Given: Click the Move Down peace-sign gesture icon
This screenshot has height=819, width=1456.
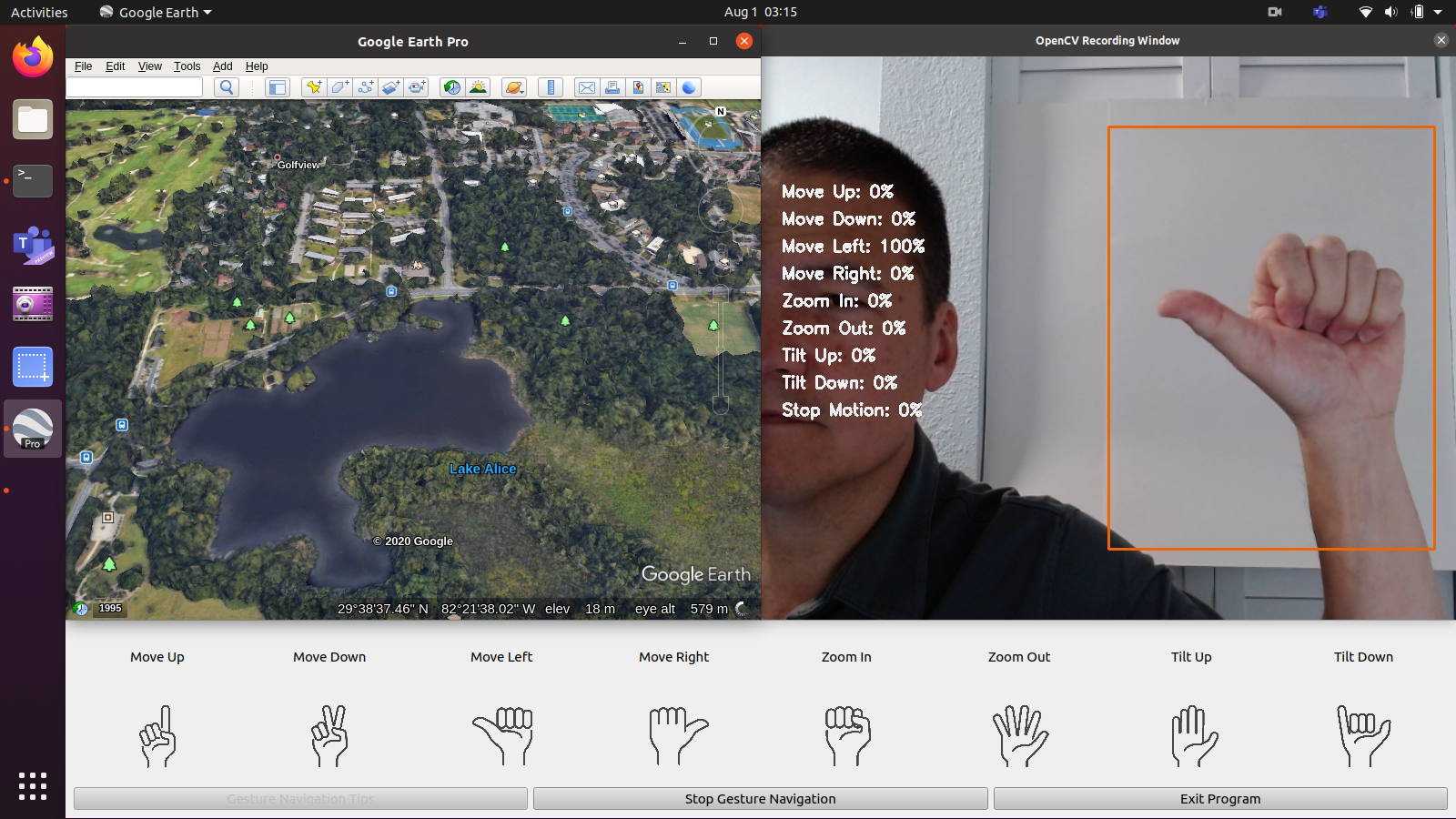Looking at the screenshot, I should pyautogui.click(x=329, y=735).
